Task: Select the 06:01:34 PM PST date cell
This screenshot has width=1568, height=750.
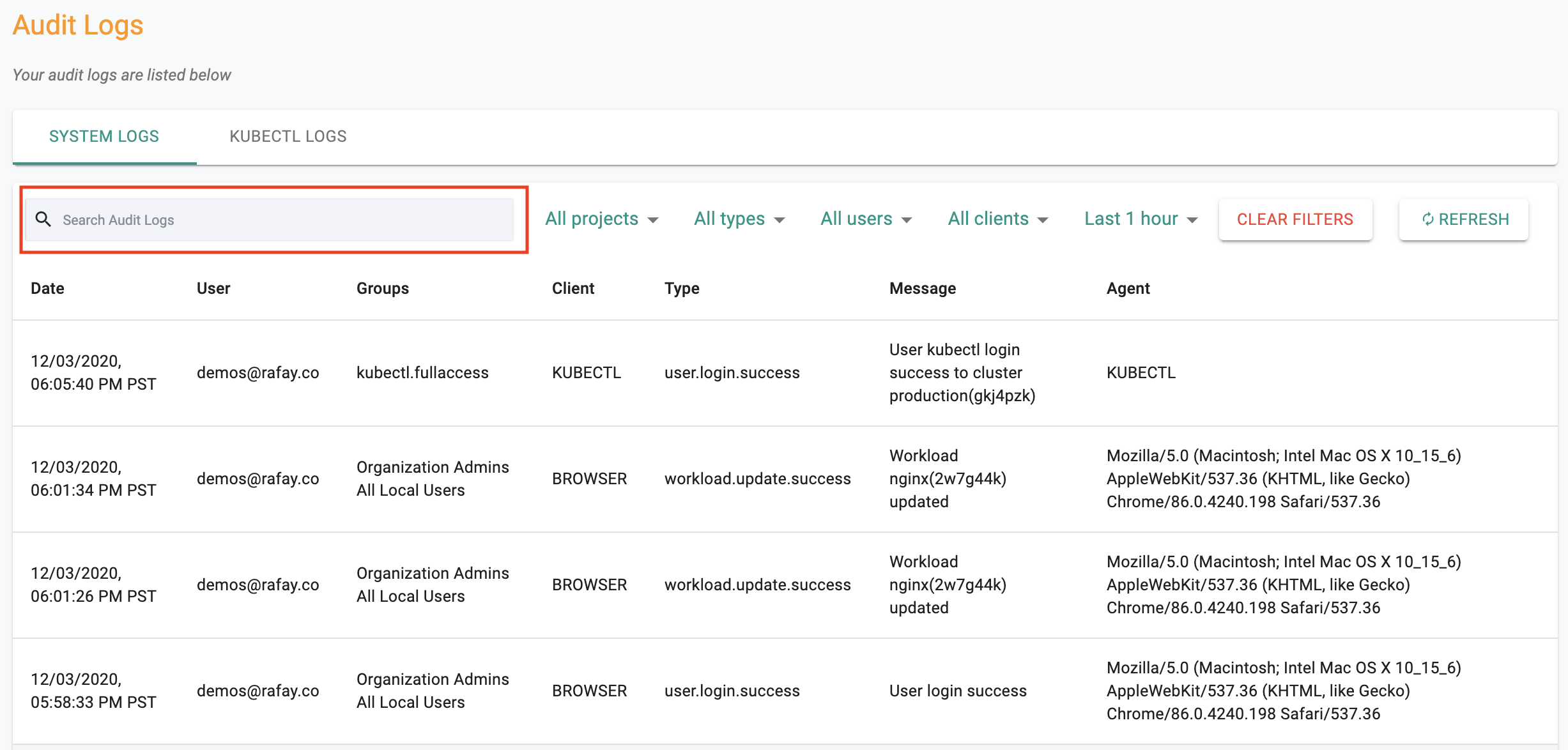Action: (93, 478)
